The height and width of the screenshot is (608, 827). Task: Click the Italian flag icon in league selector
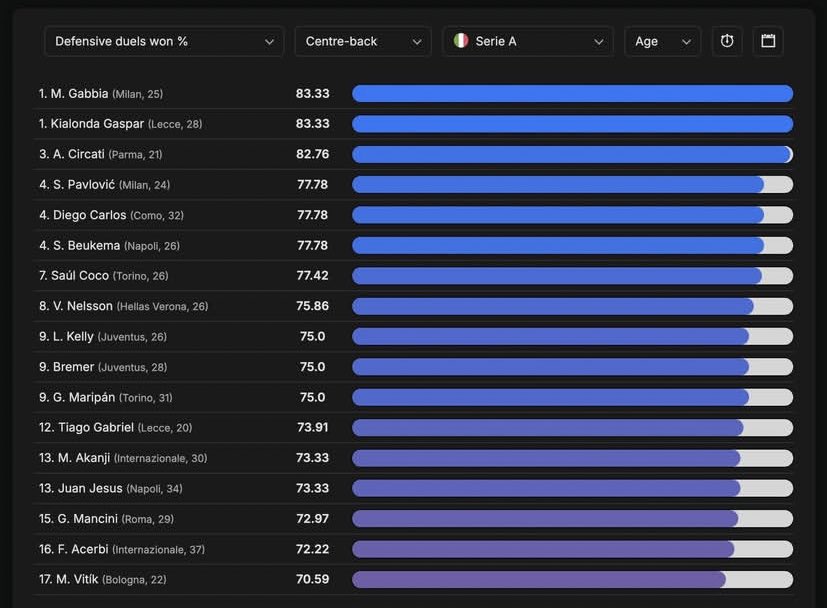tap(461, 41)
